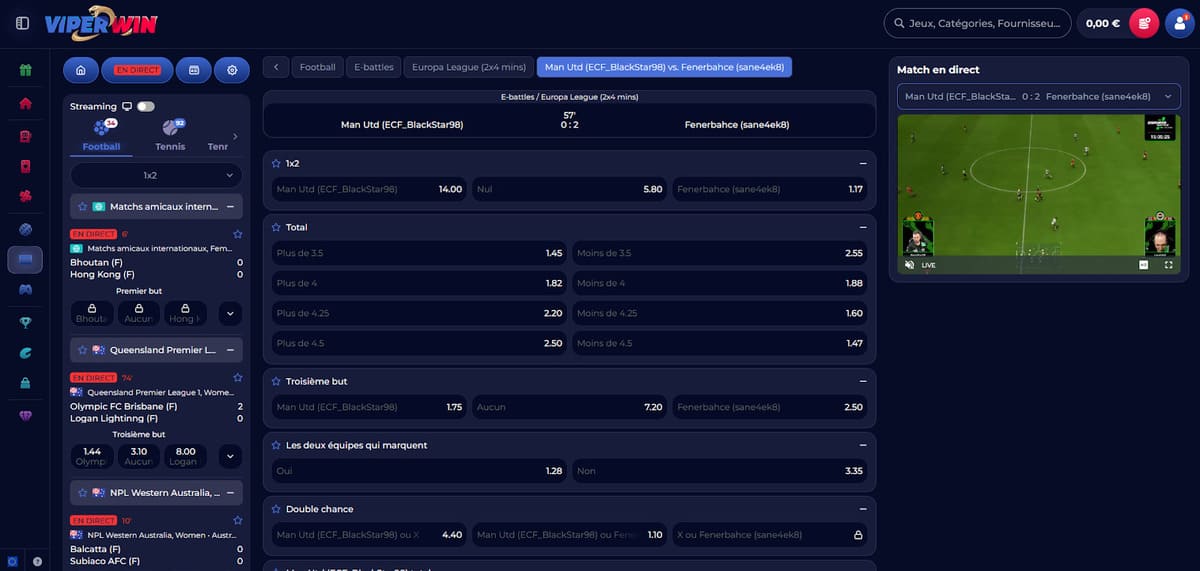Image resolution: width=1200 pixels, height=571 pixels.
Task: Open the user profile avatar icon
Action: 1180,23
